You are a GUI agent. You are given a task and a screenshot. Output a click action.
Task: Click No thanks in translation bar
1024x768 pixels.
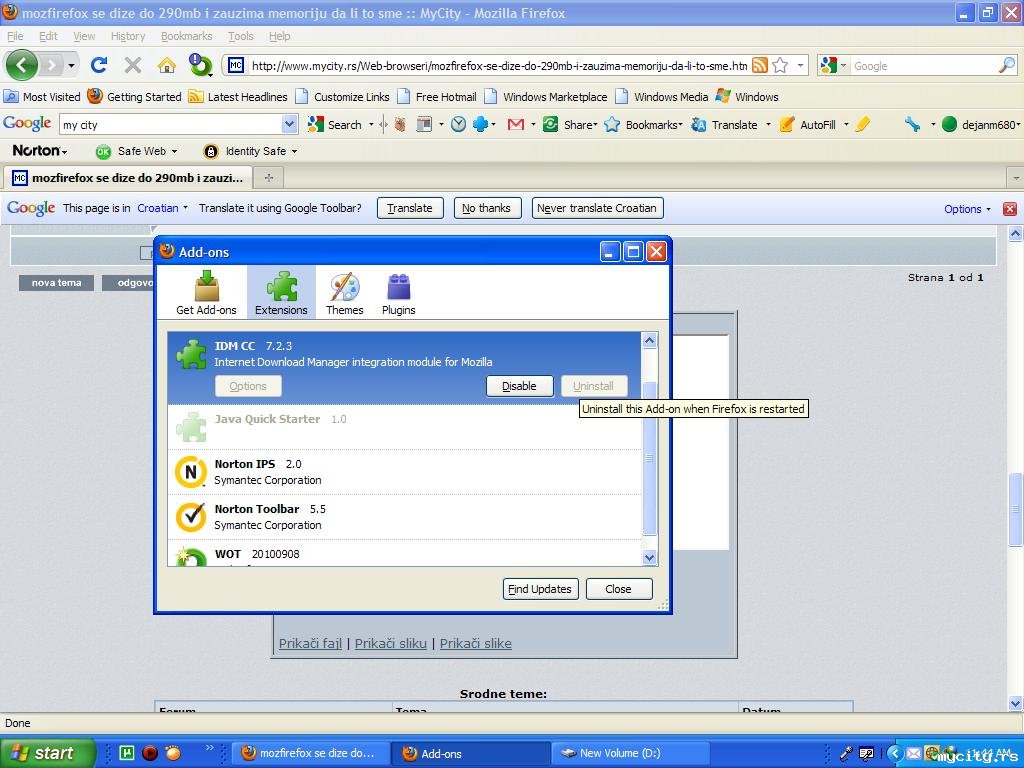point(487,208)
